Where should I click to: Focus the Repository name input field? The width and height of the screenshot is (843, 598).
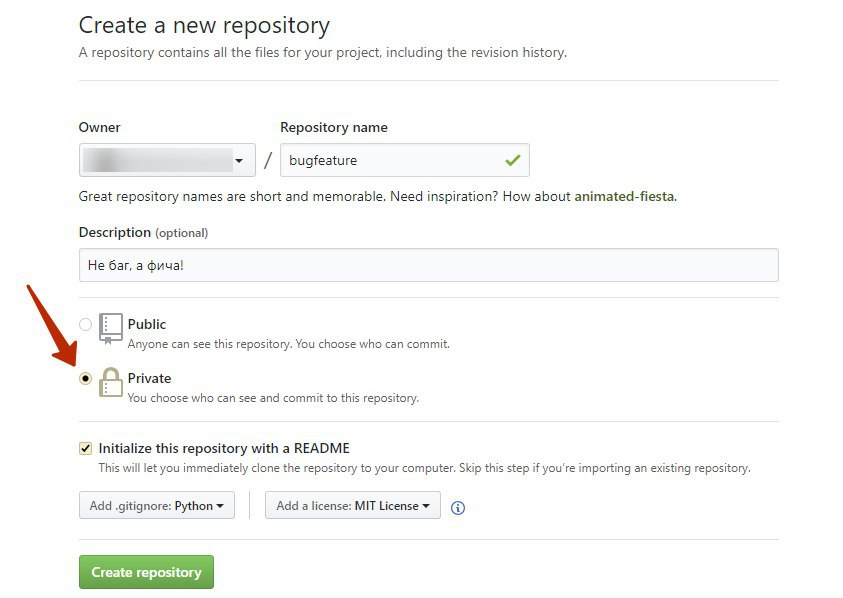point(390,160)
